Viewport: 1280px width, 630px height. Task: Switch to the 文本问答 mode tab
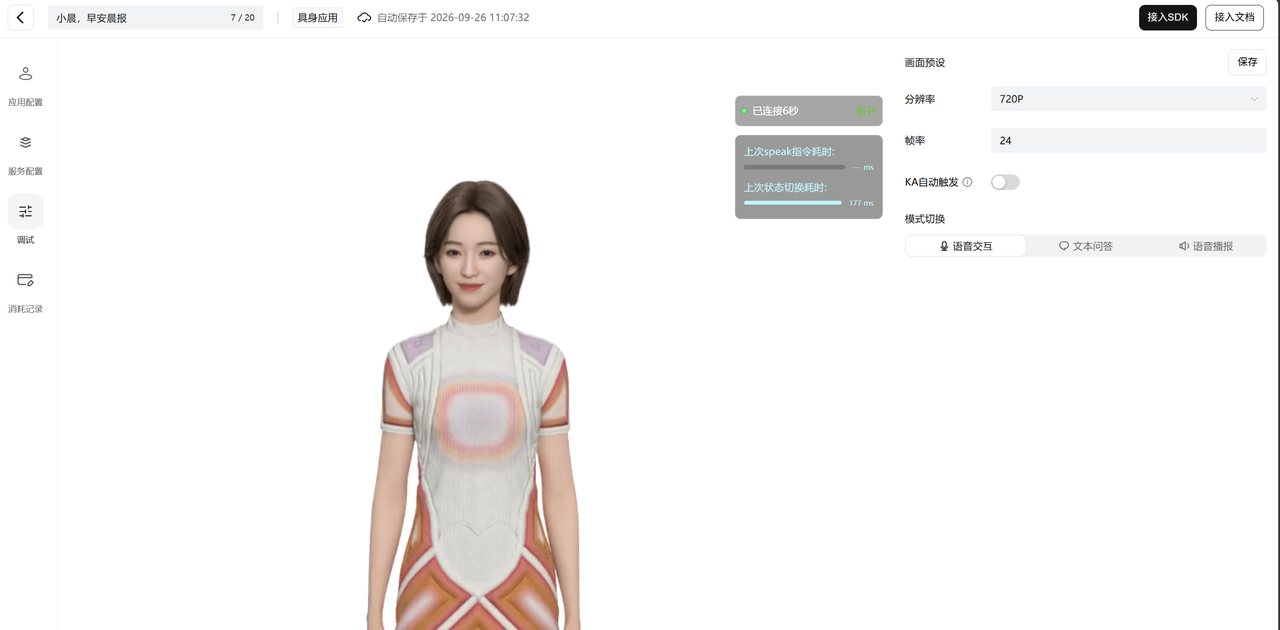pyautogui.click(x=1086, y=246)
